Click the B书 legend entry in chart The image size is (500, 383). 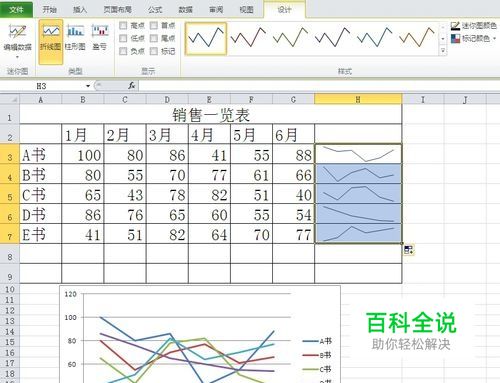click(x=317, y=355)
